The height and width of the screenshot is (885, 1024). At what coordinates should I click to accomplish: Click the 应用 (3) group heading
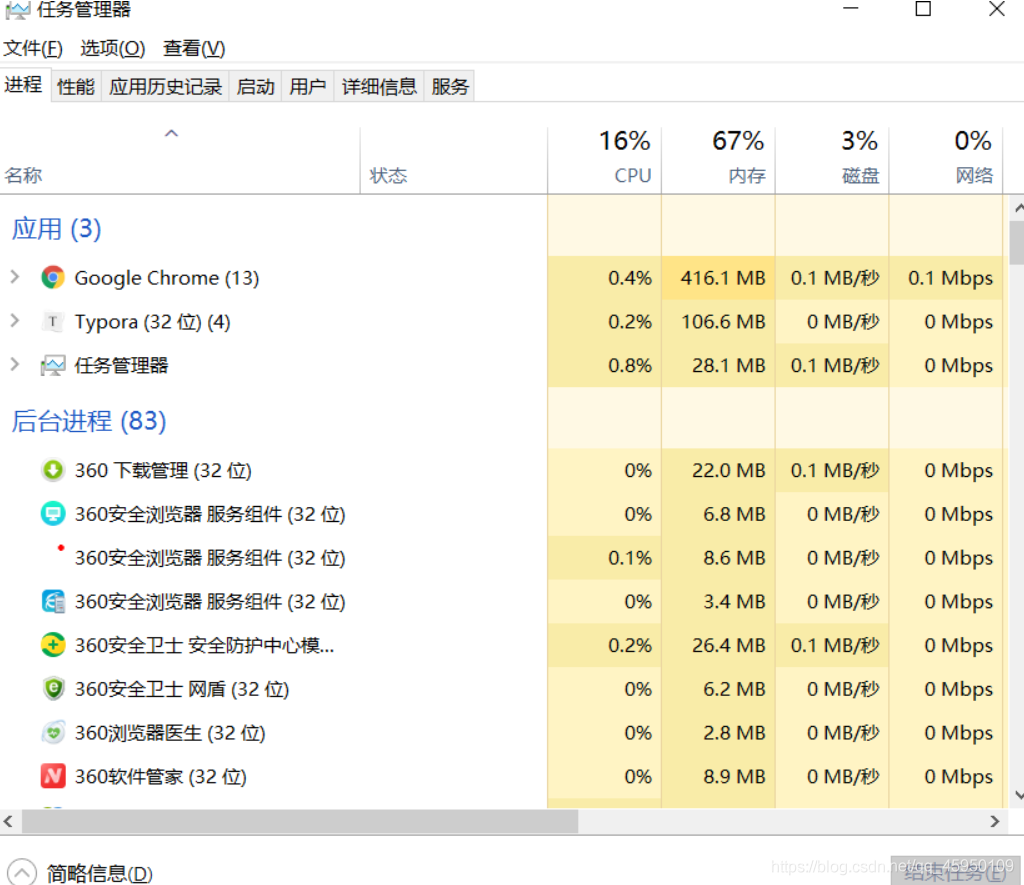[x=57, y=229]
